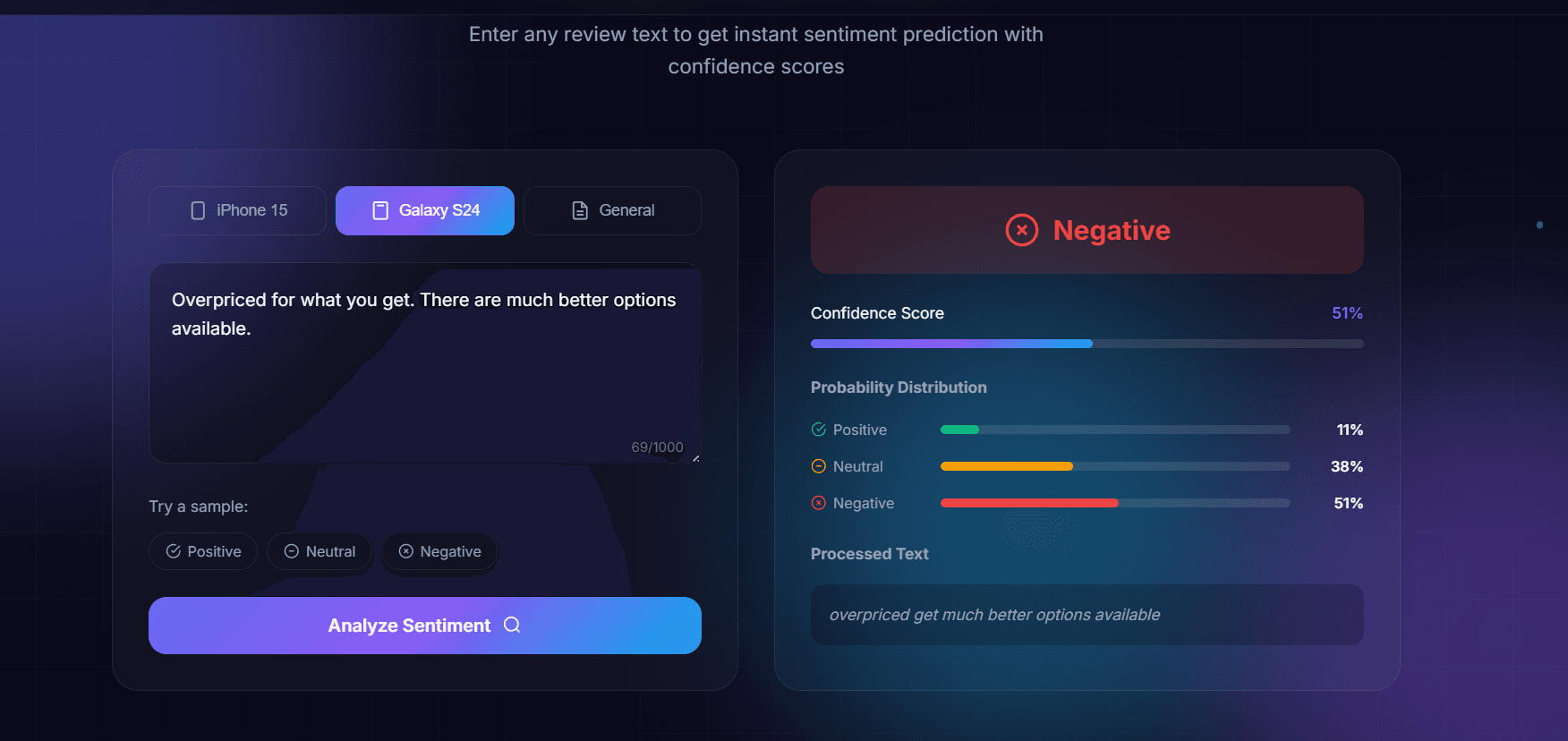This screenshot has height=741, width=1568.
Task: Open the General category tab
Action: [612, 209]
